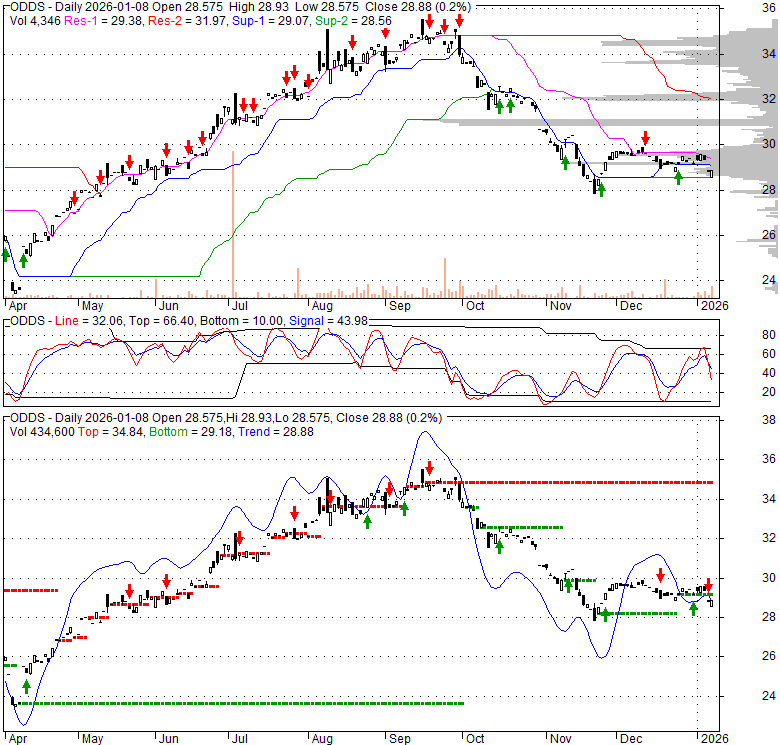Click the green buy arrow in April on bottom chart
Screen dimensions: 780x745
click(26, 687)
